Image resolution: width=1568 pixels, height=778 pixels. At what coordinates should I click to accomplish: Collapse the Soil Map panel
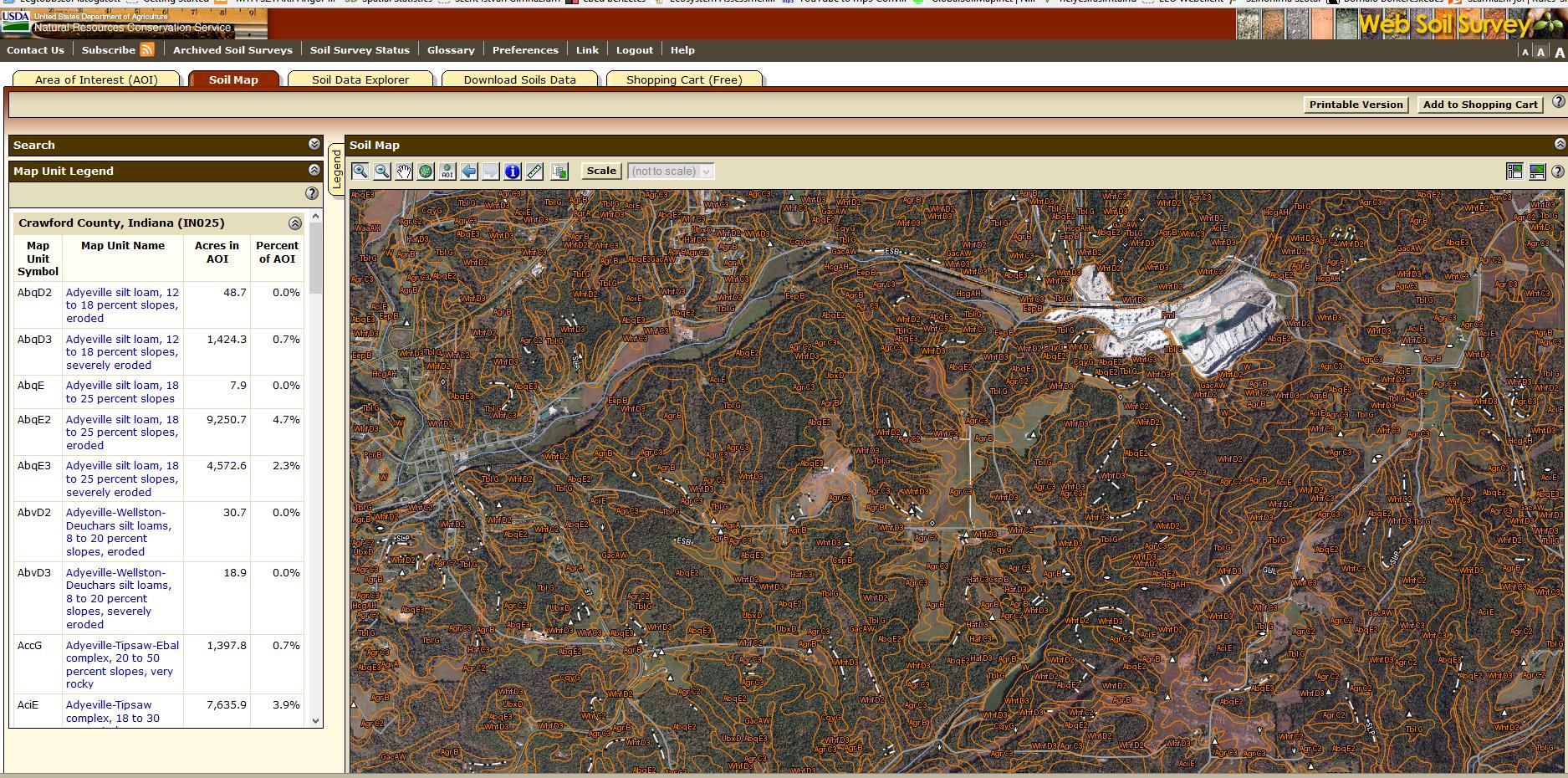coord(1560,144)
